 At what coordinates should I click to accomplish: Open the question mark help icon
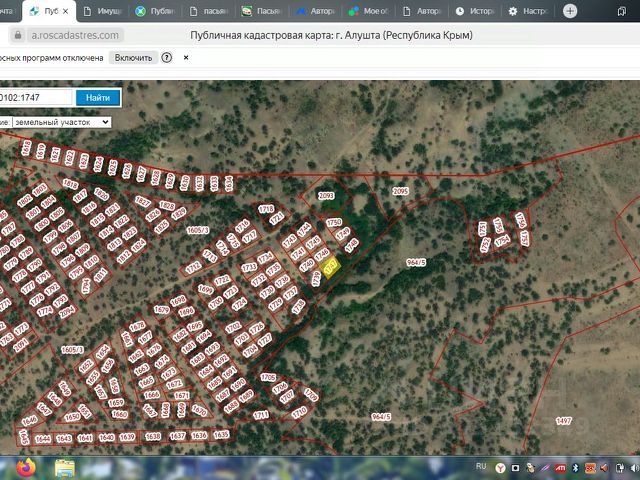pos(167,58)
